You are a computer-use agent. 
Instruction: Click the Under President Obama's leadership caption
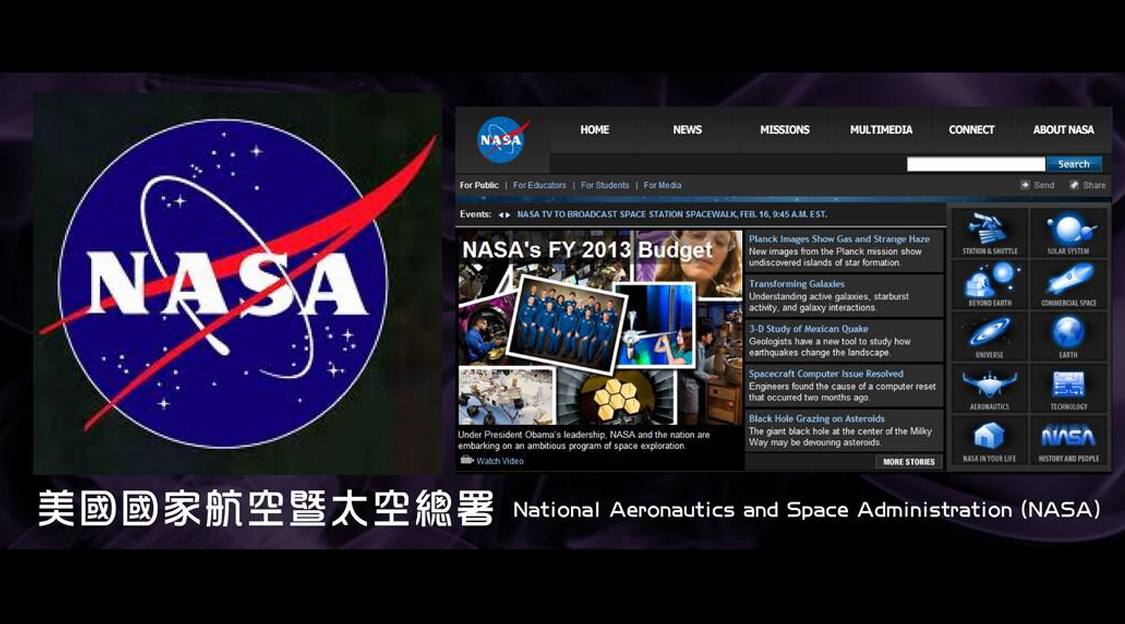click(x=584, y=440)
